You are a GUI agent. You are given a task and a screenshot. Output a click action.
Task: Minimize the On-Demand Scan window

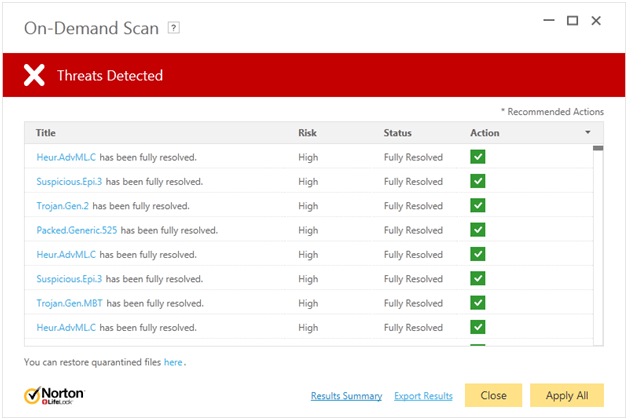coord(548,20)
